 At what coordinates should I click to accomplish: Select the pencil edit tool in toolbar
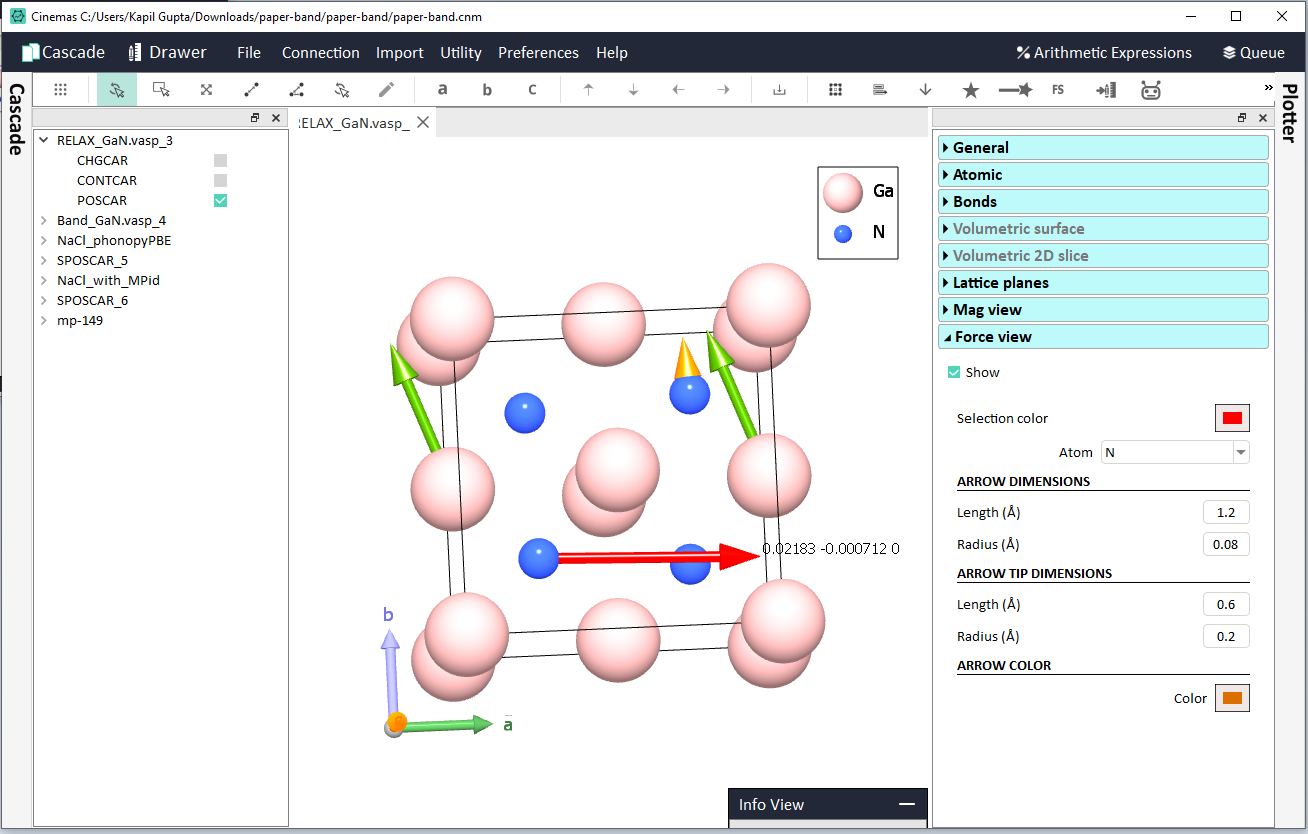point(386,89)
